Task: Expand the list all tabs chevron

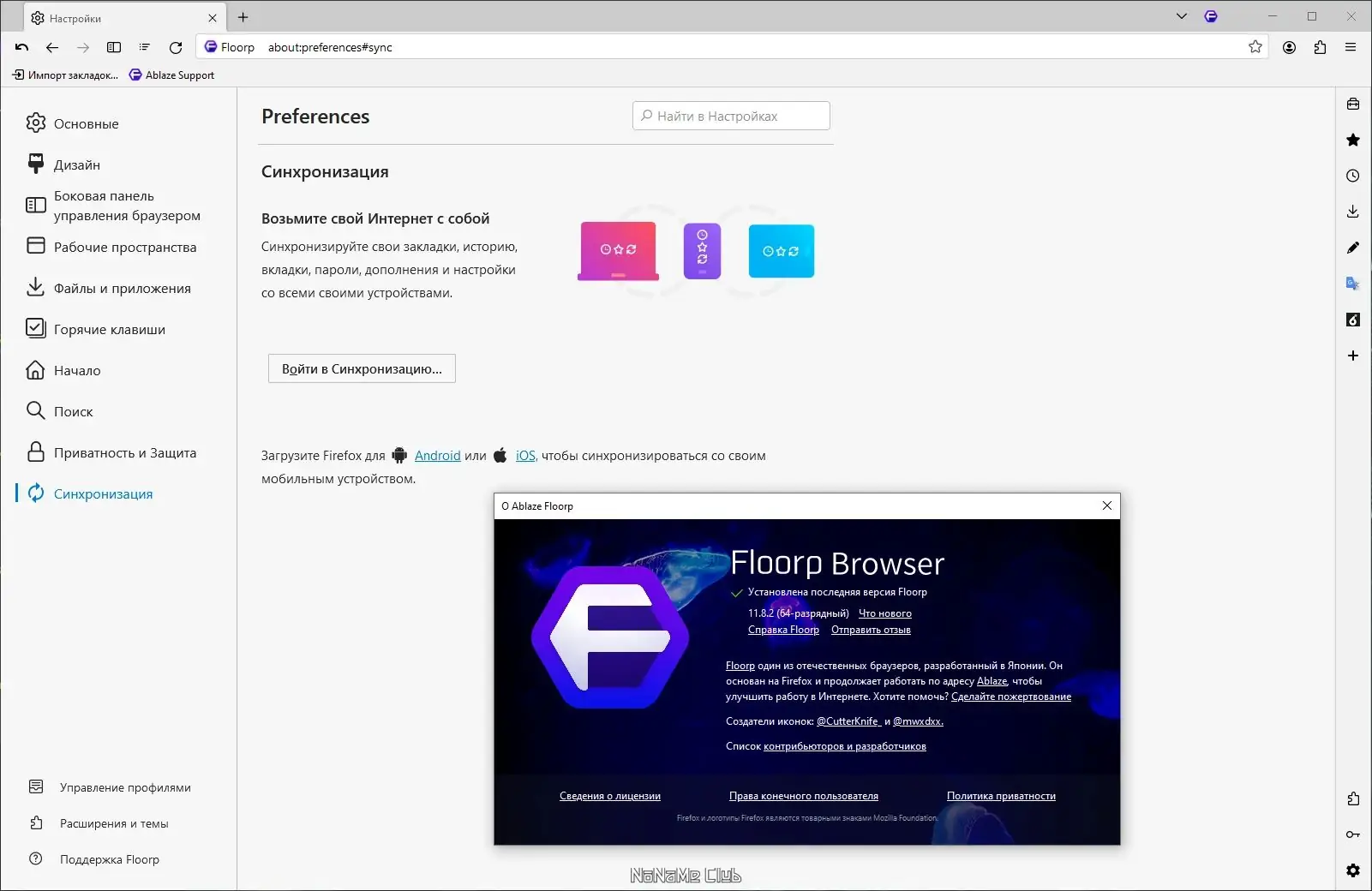Action: pos(1182,16)
